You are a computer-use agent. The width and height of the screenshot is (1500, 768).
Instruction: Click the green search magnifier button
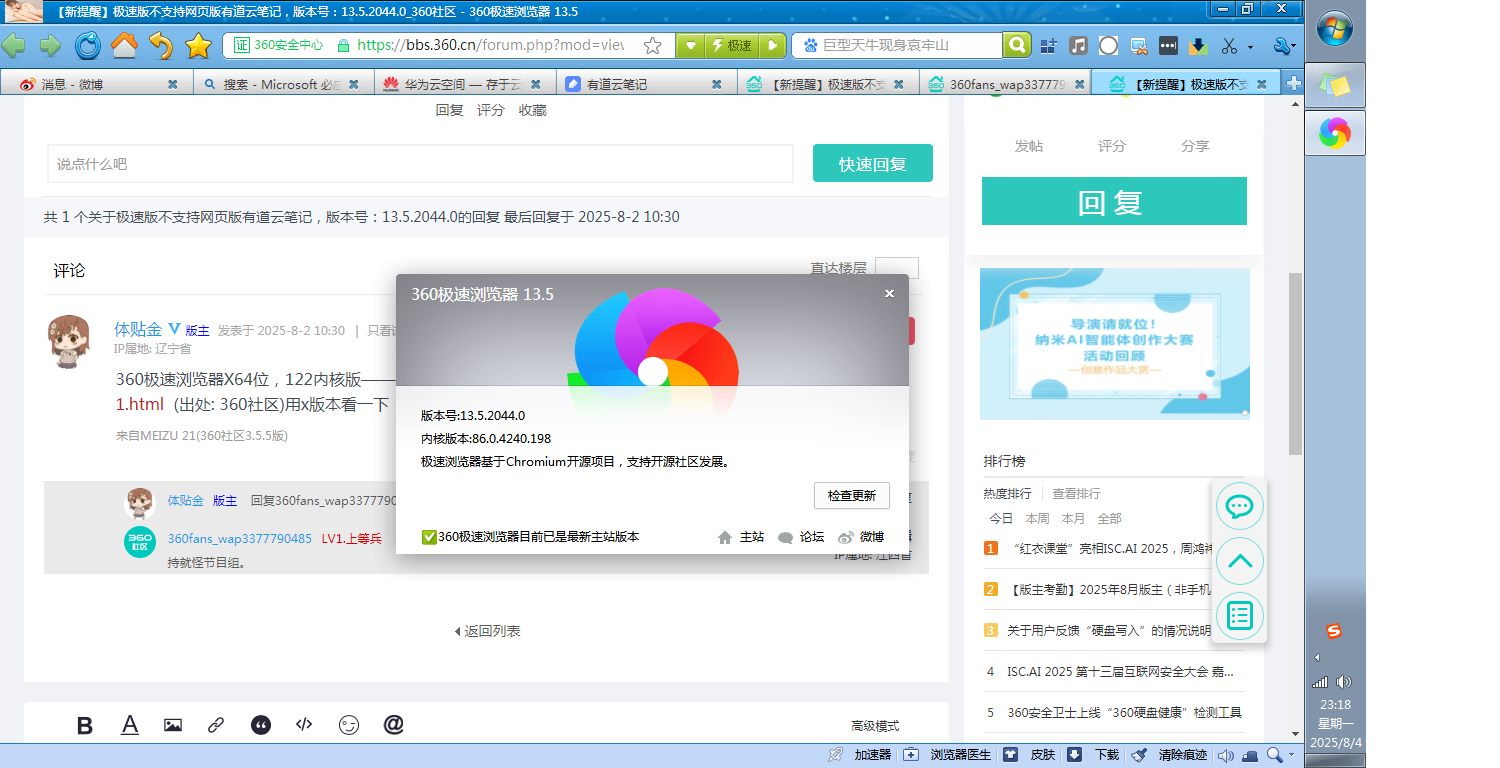pyautogui.click(x=1017, y=45)
